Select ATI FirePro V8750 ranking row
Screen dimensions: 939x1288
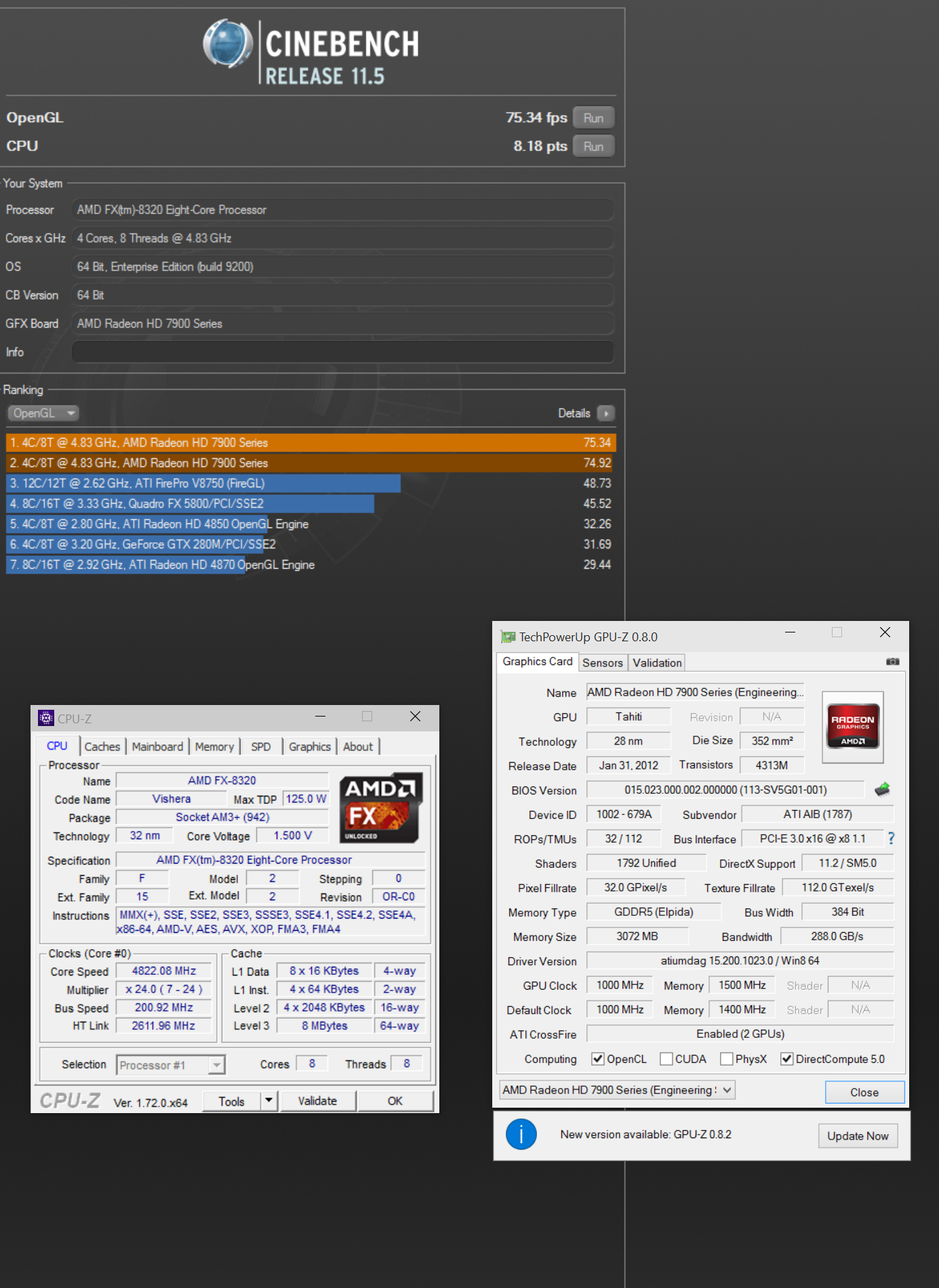tap(311, 483)
